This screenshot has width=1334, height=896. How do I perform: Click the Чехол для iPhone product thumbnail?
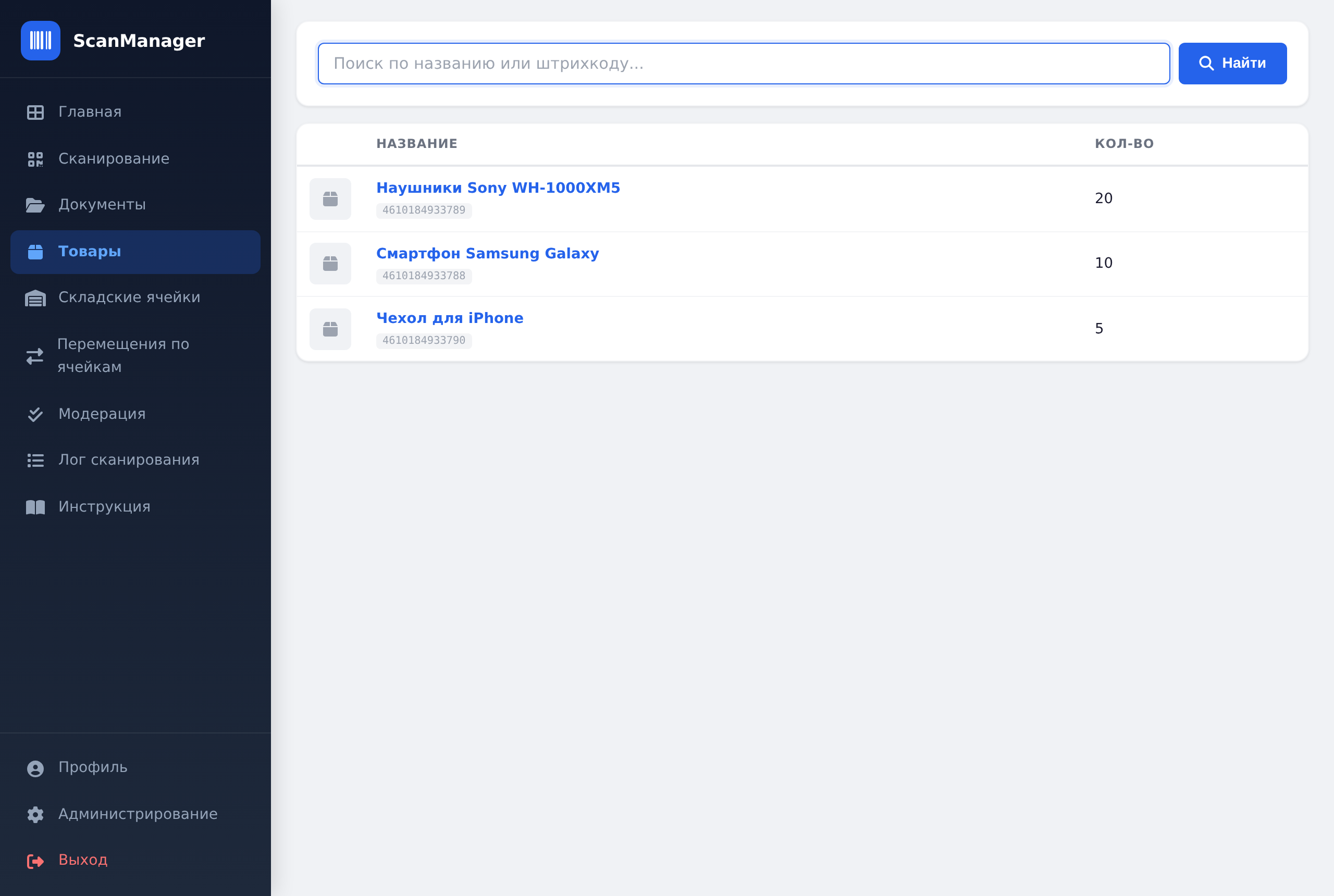click(x=330, y=329)
